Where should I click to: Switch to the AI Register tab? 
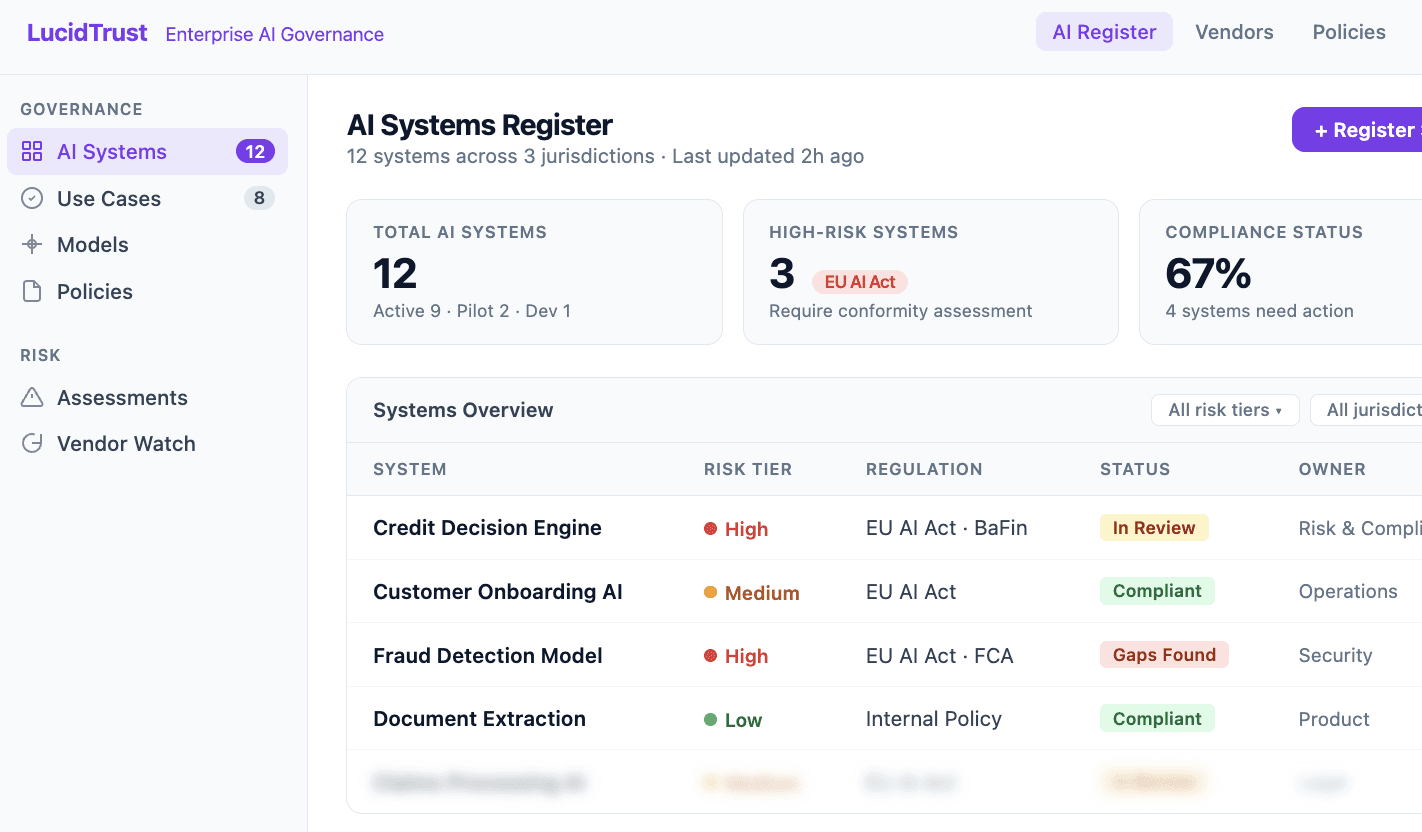click(1104, 32)
